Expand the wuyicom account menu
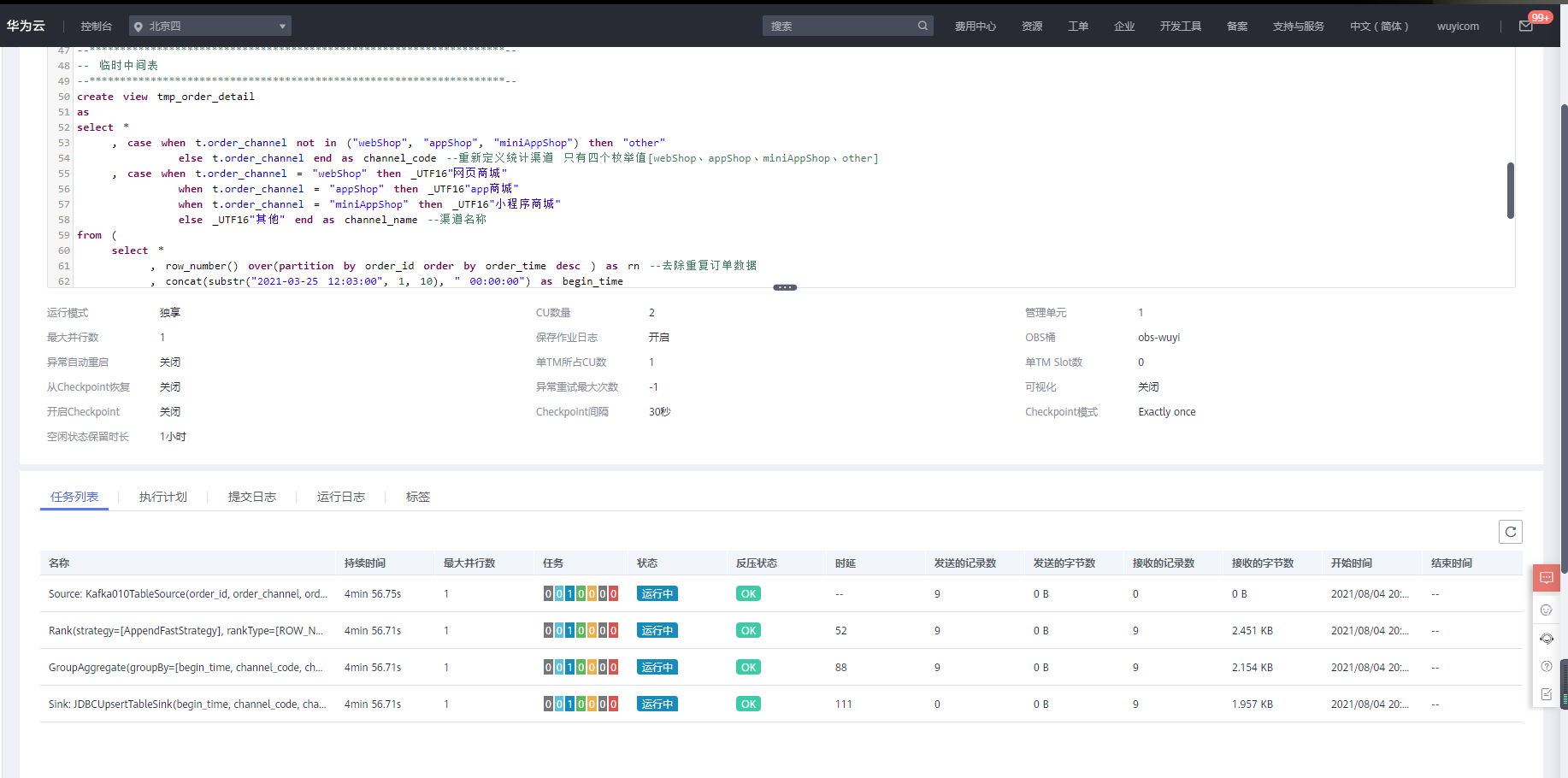Screen dimensions: 1568x778 (x=1458, y=27)
